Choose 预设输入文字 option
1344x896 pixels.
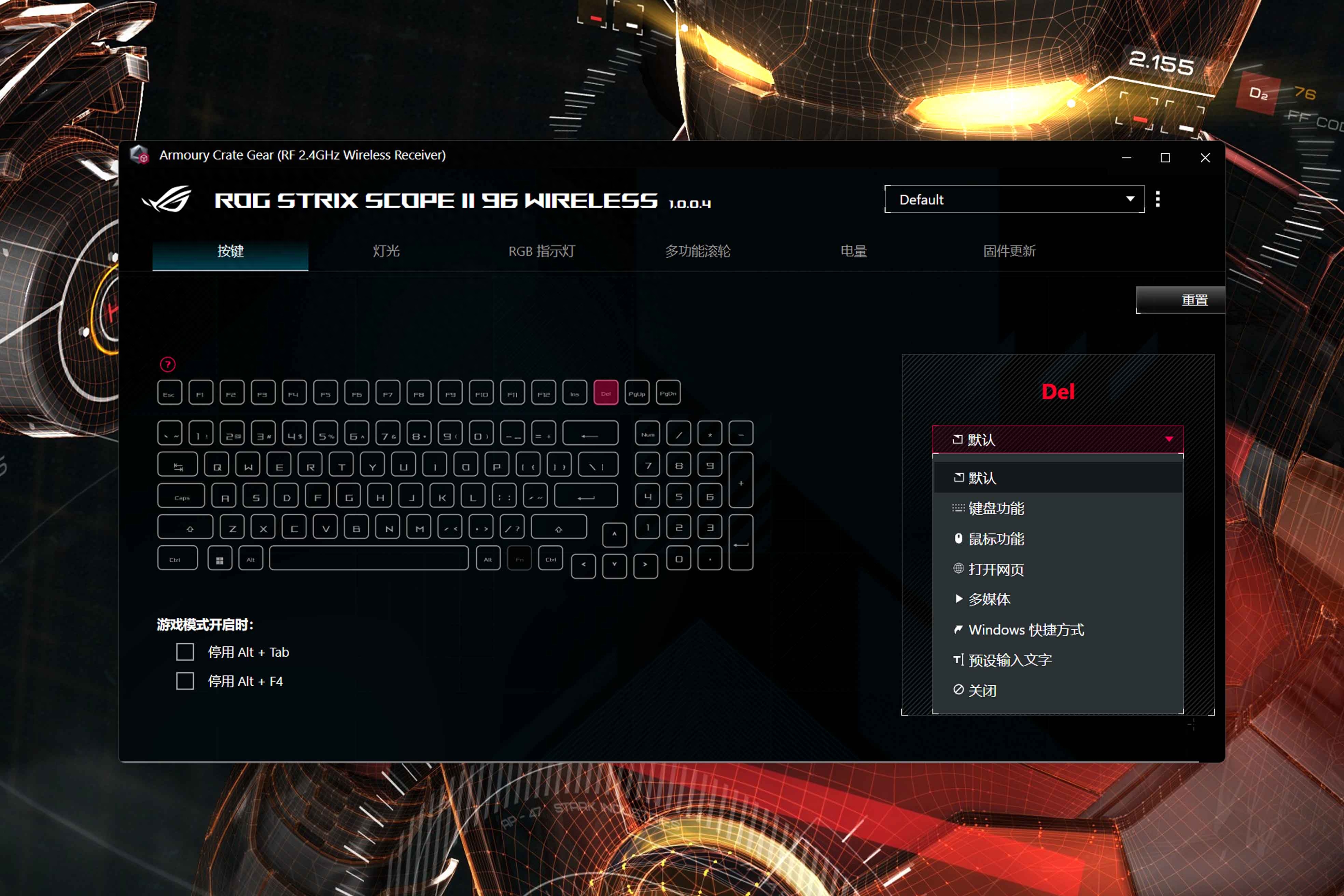[x=1058, y=660]
